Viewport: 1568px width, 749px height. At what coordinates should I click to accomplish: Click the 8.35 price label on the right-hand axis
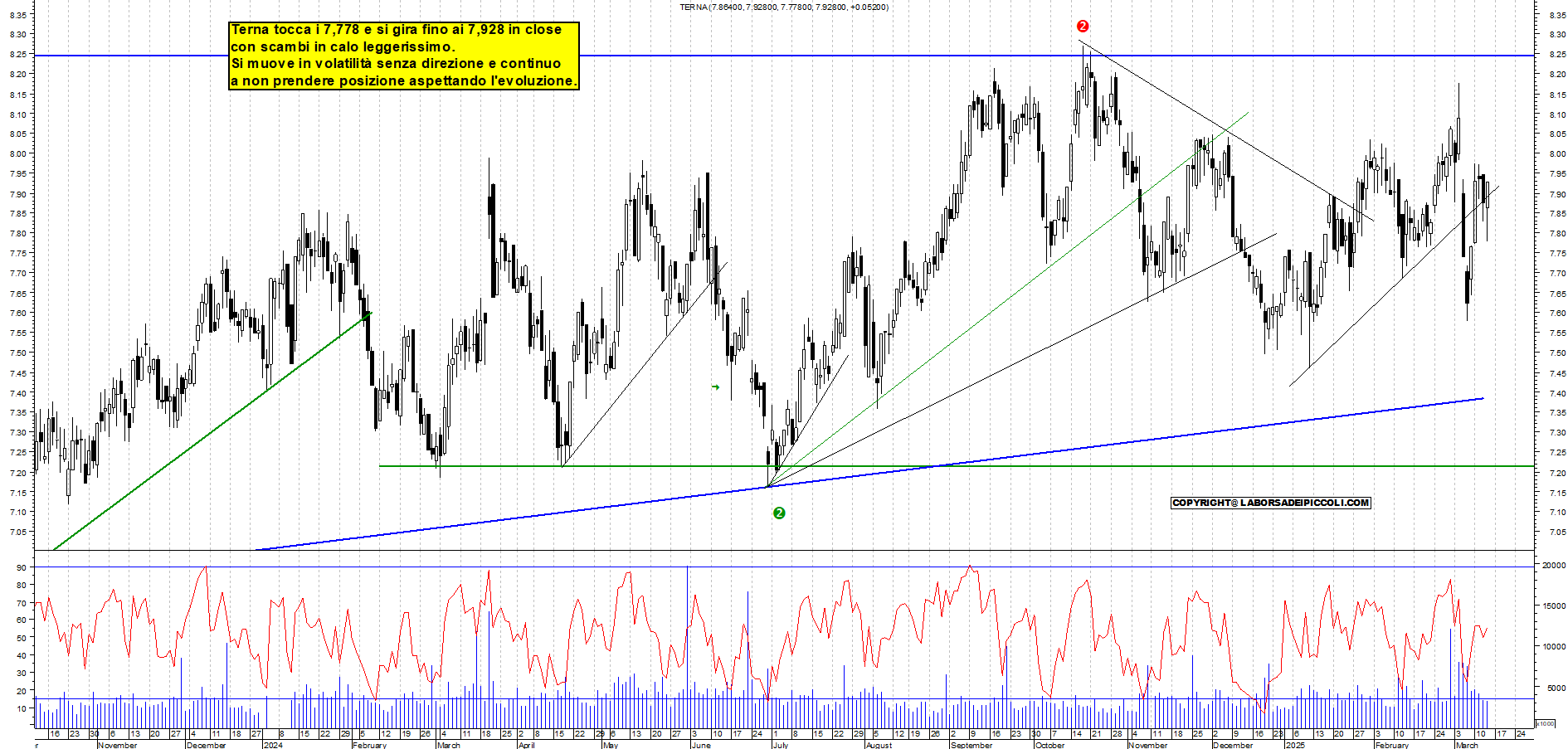(1557, 15)
